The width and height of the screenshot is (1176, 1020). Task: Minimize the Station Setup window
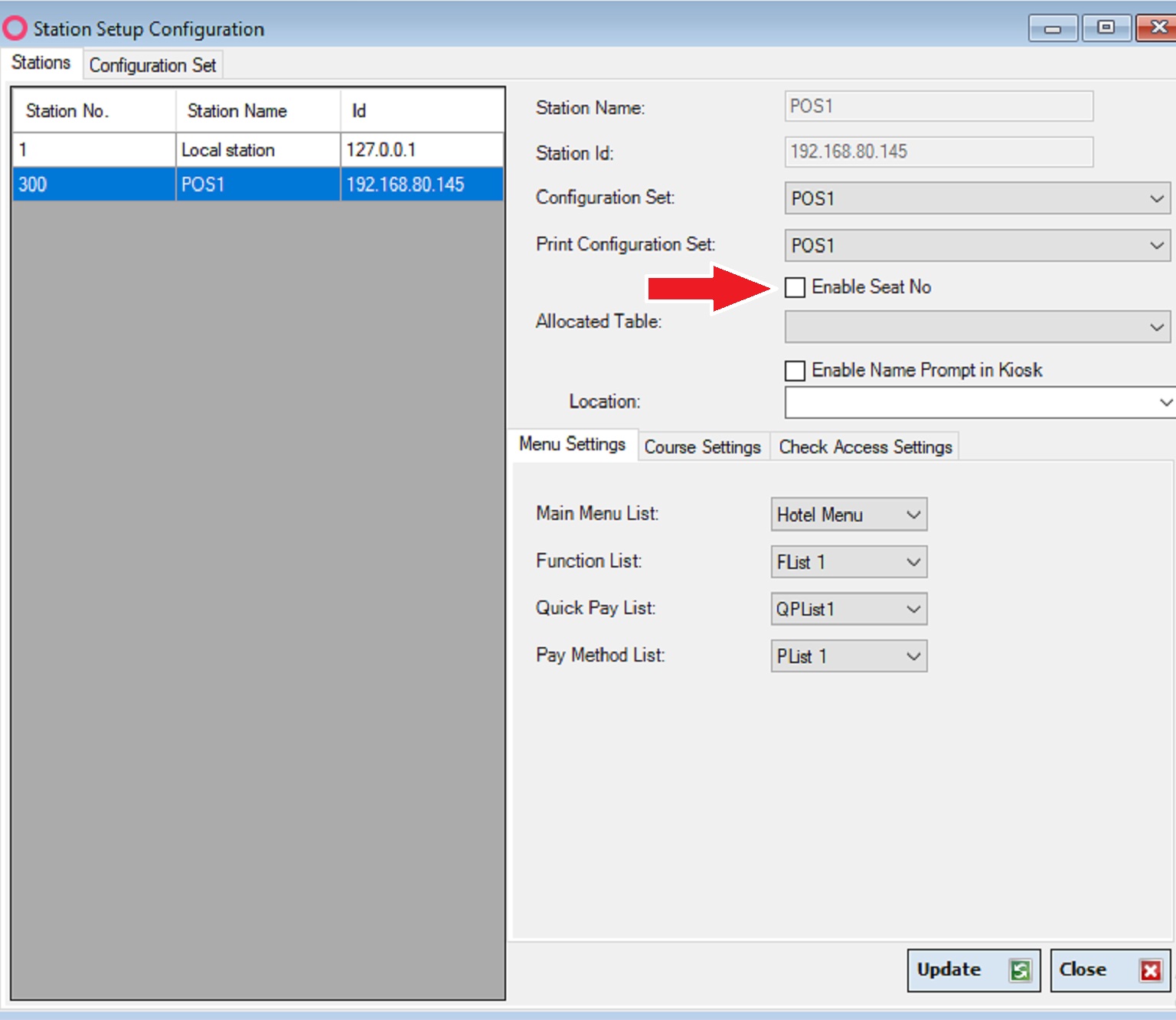(x=1053, y=28)
